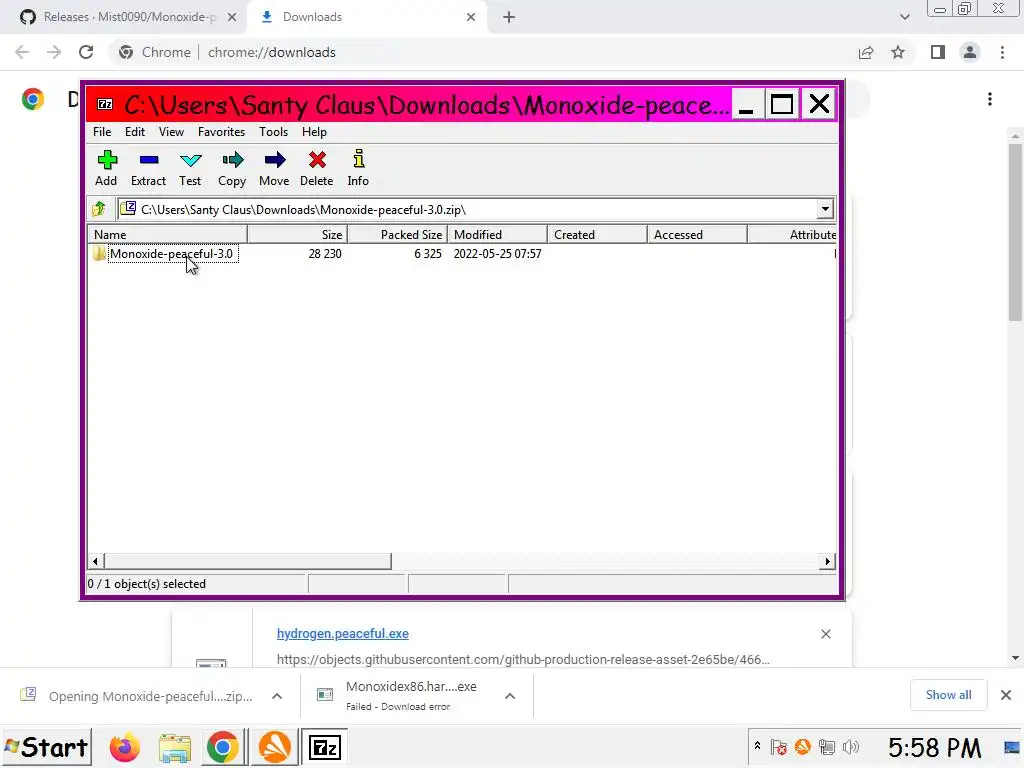
Task: Open a new Chrome tab
Action: click(x=509, y=18)
